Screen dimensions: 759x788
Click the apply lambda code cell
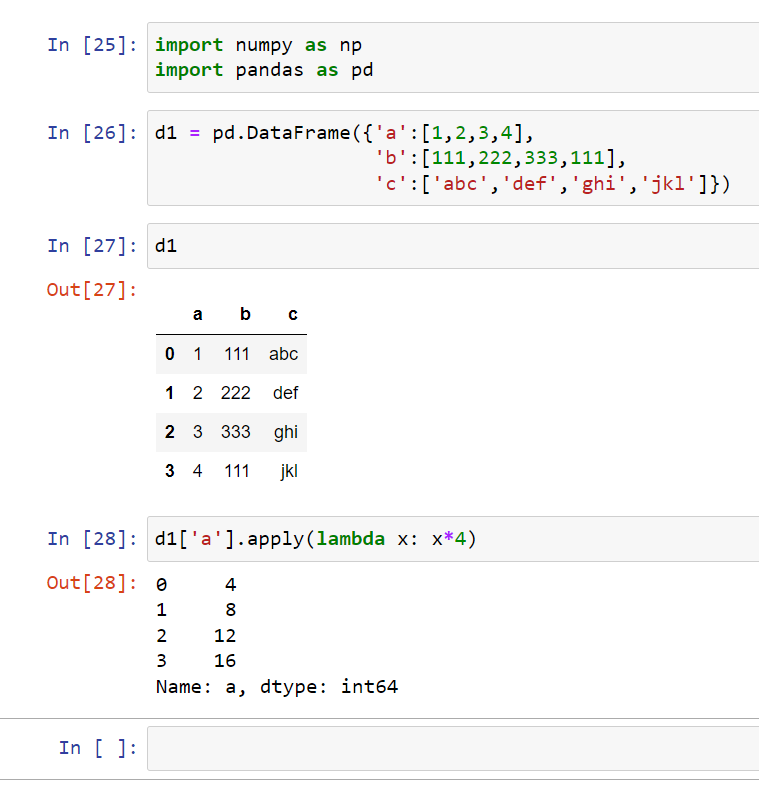pyautogui.click(x=453, y=539)
